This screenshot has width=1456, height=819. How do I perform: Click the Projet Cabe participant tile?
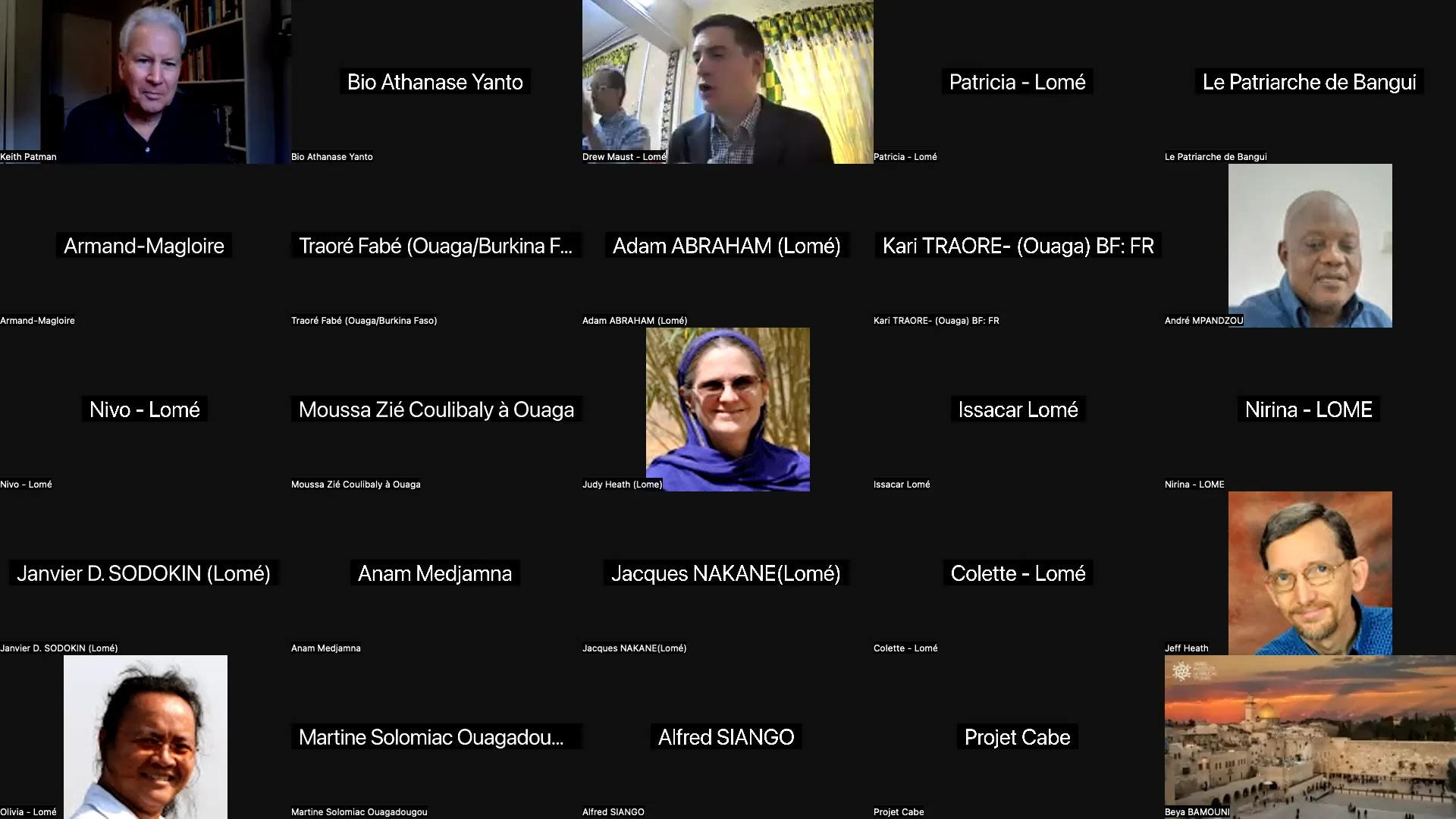[1019, 737]
